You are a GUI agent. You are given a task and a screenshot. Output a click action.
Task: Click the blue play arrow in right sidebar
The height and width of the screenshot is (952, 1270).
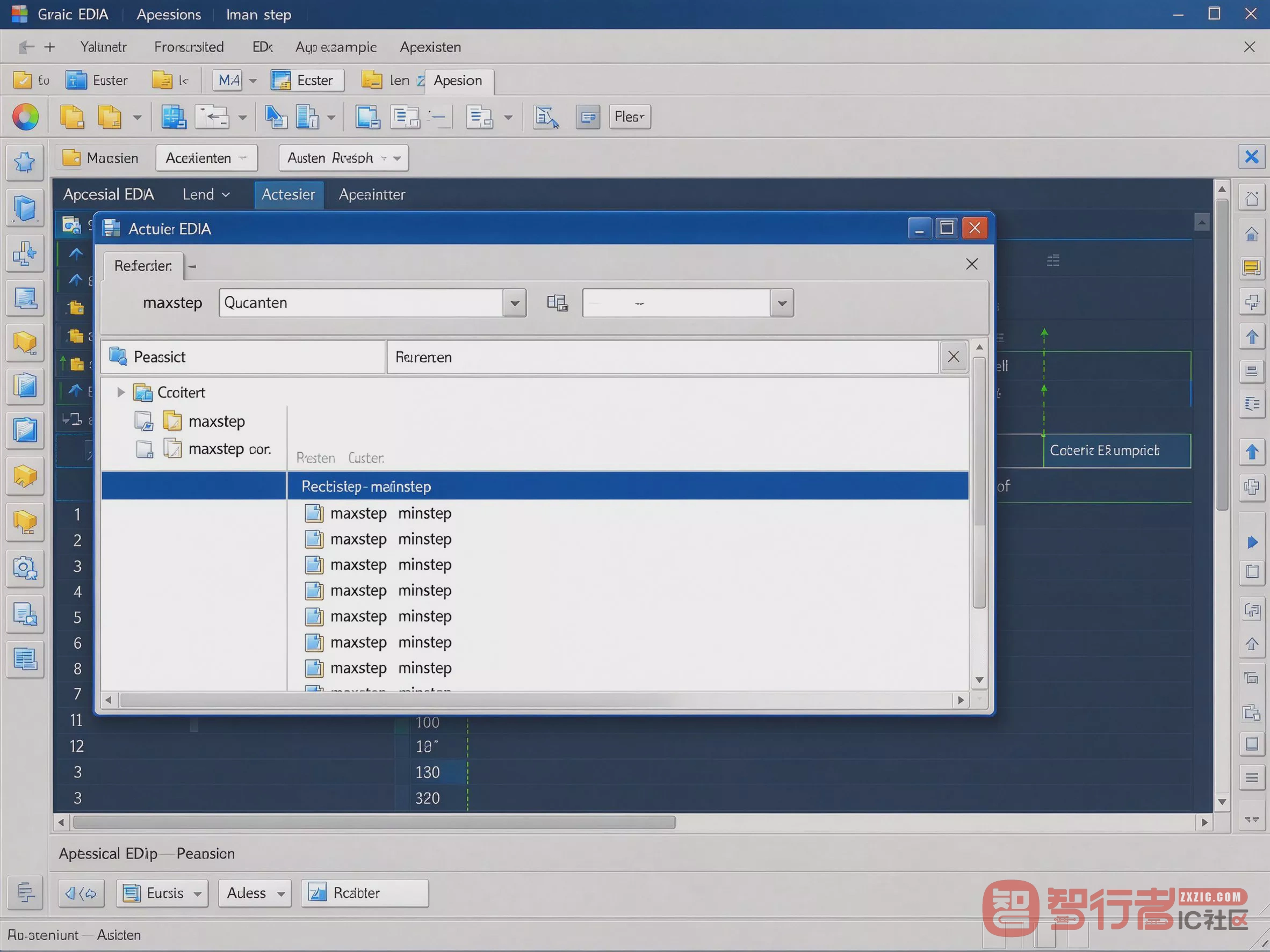(1252, 542)
